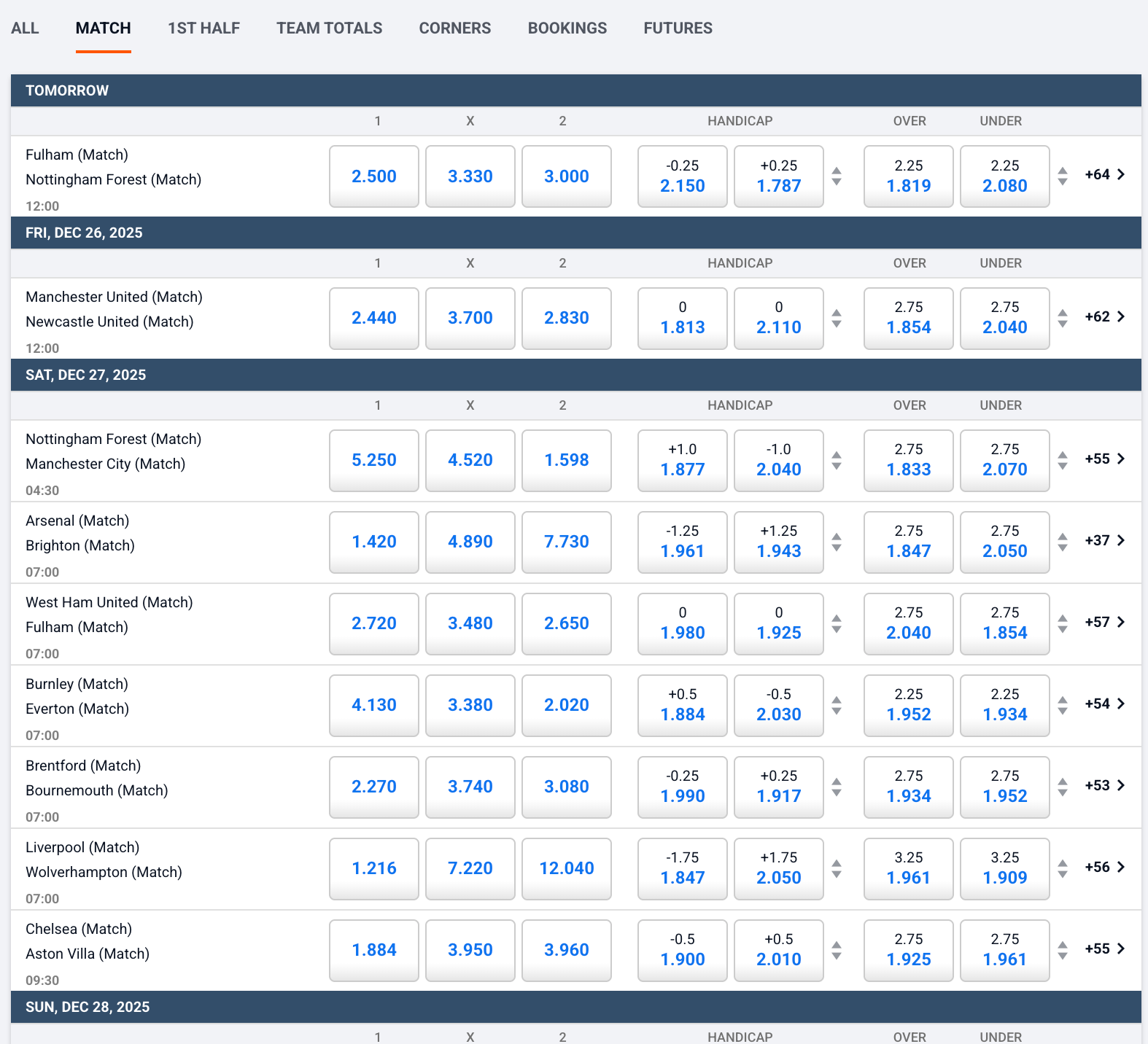Choose Liverpool -1.75 handicap at 1.847
This screenshot has width=1148, height=1044.
(683, 869)
